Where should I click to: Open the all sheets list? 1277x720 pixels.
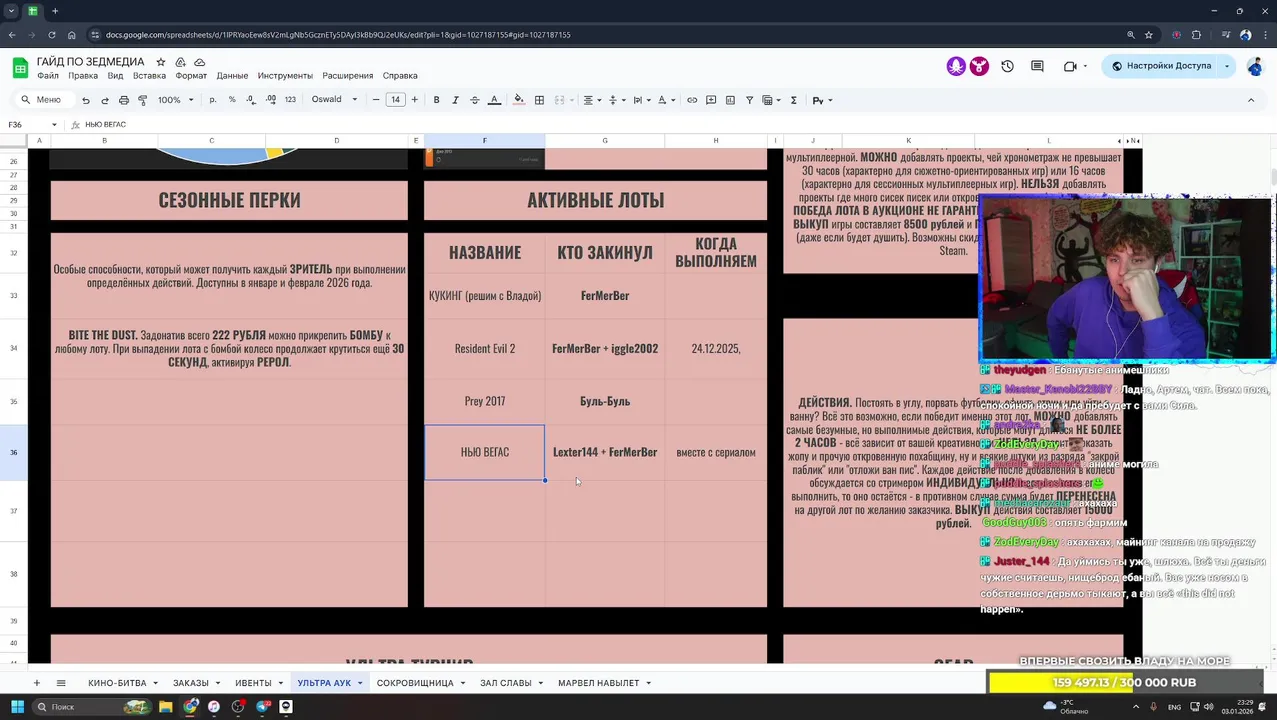(x=61, y=683)
